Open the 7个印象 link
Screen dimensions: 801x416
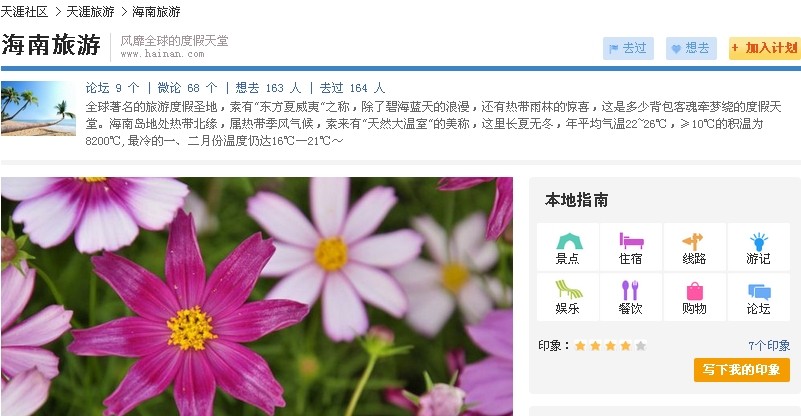(769, 346)
